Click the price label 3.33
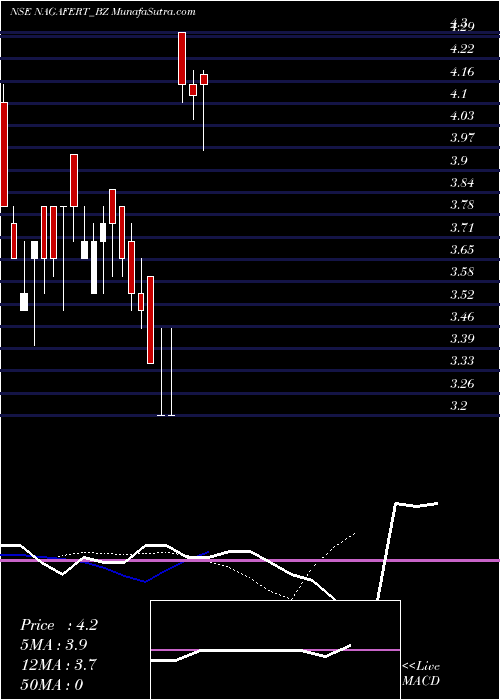Viewport: 500px width, 700px height. tap(462, 361)
